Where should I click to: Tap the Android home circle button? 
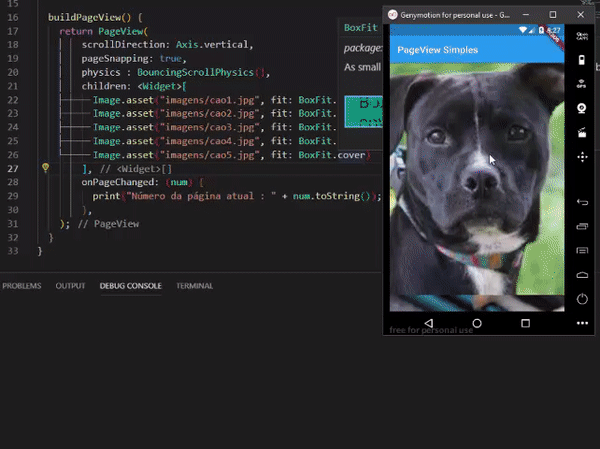477,324
